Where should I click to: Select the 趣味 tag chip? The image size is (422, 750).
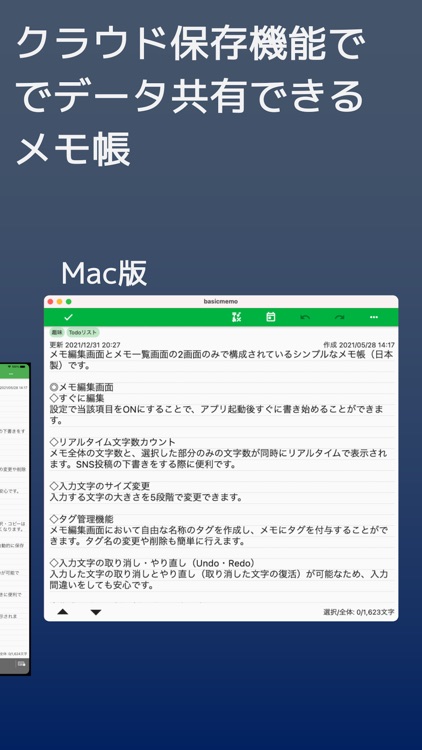coord(56,332)
